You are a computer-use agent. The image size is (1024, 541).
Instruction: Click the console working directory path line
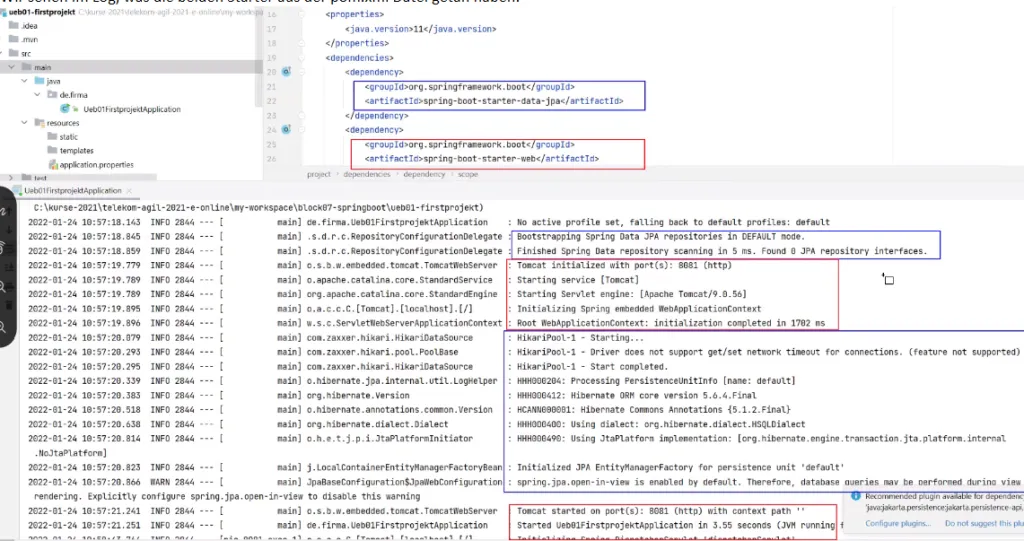[x=259, y=208]
